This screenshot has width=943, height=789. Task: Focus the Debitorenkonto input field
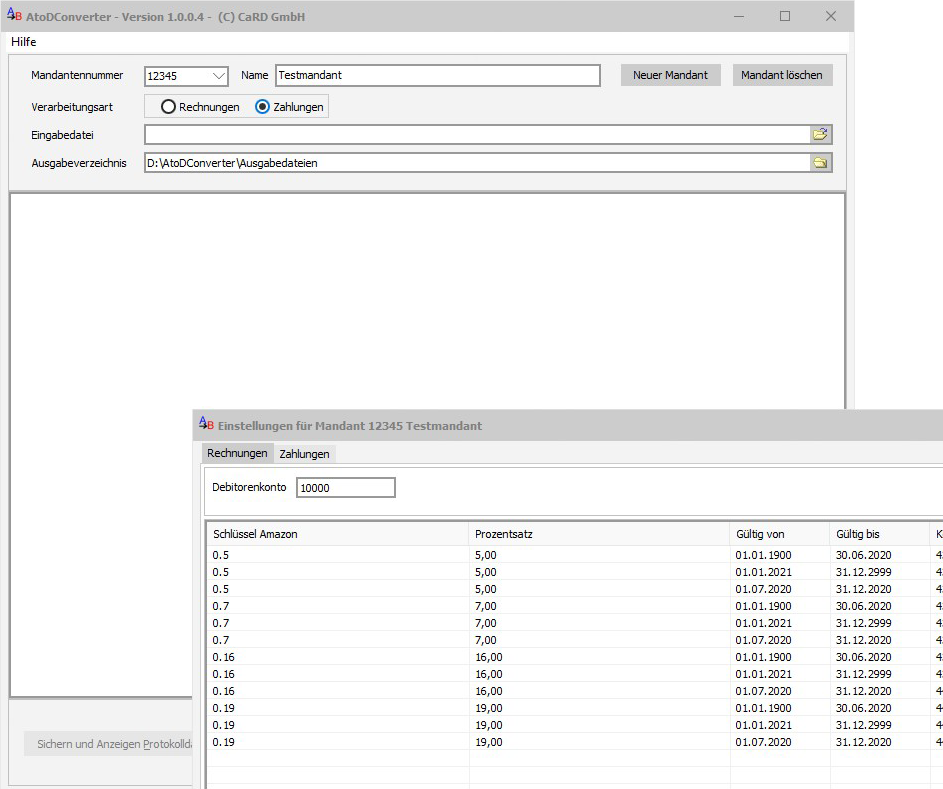345,488
